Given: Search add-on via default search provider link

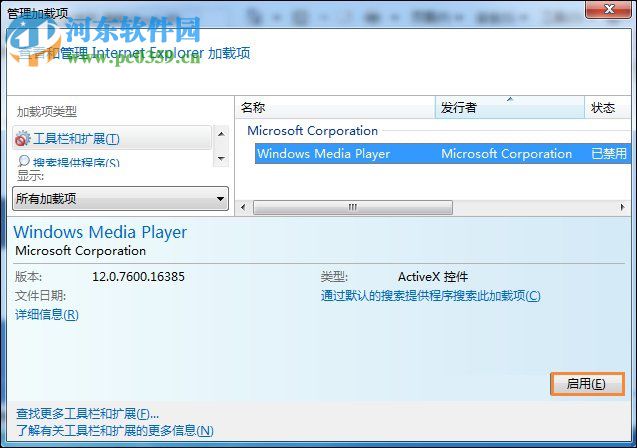Looking at the screenshot, I should click(431, 296).
